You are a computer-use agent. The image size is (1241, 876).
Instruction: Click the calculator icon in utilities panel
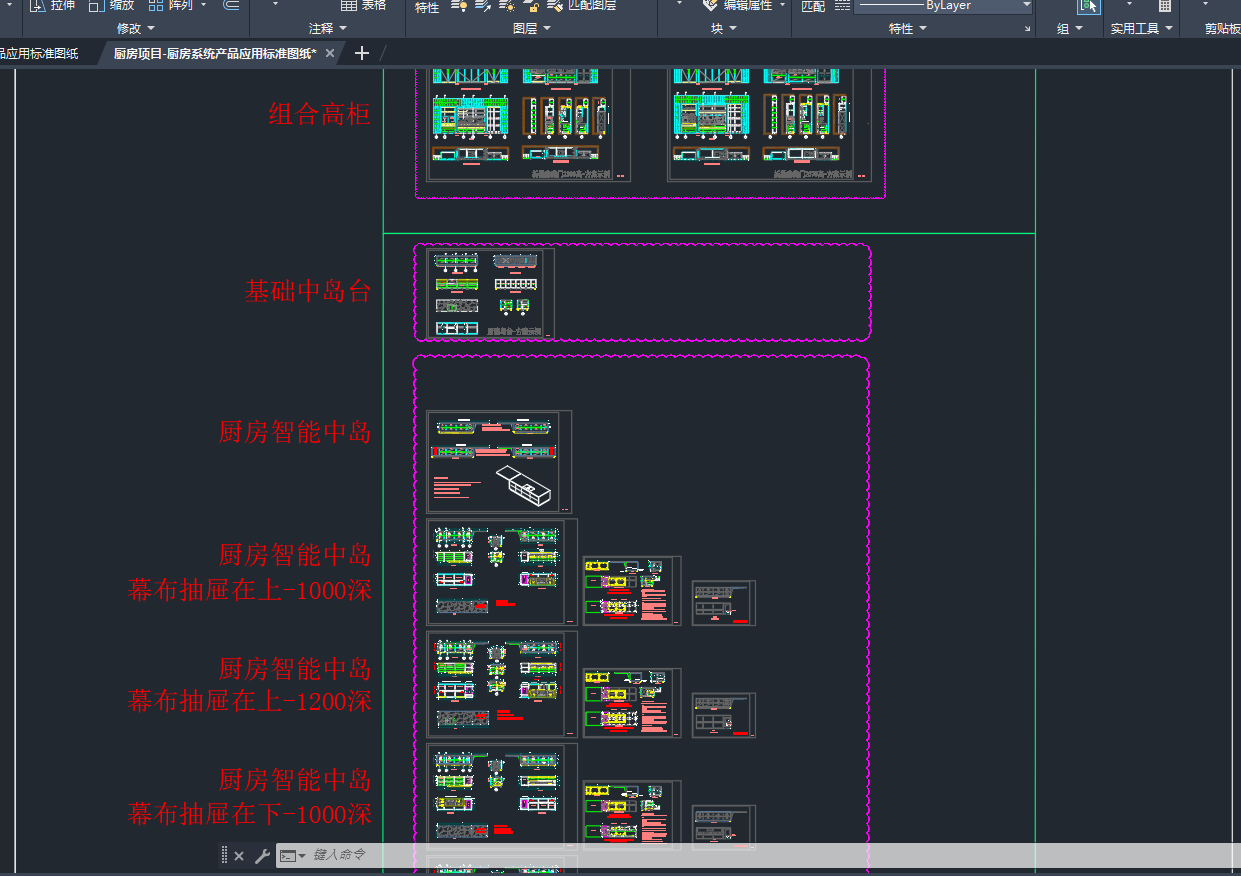[1164, 6]
